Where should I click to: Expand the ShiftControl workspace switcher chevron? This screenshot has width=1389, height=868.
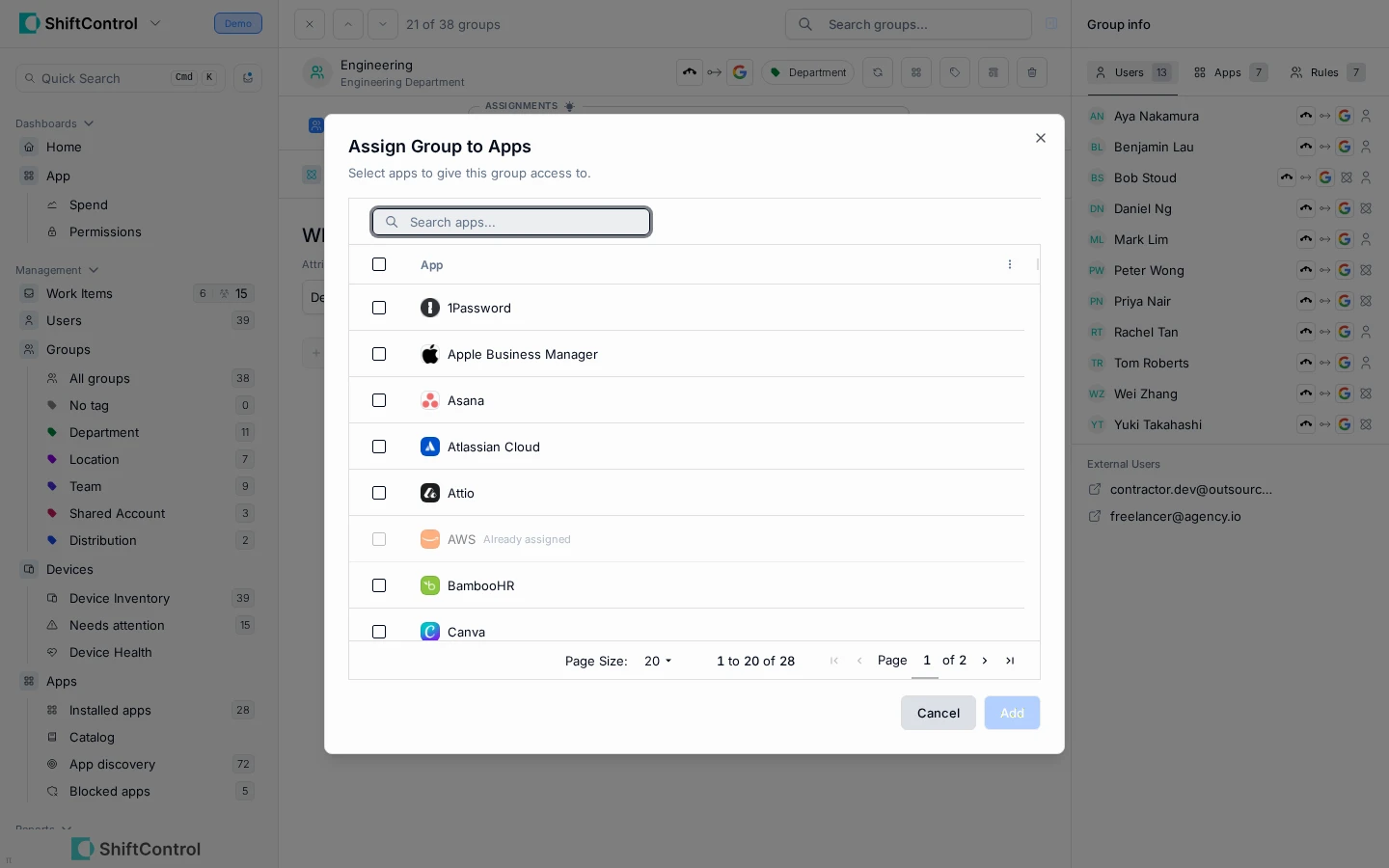click(x=155, y=23)
